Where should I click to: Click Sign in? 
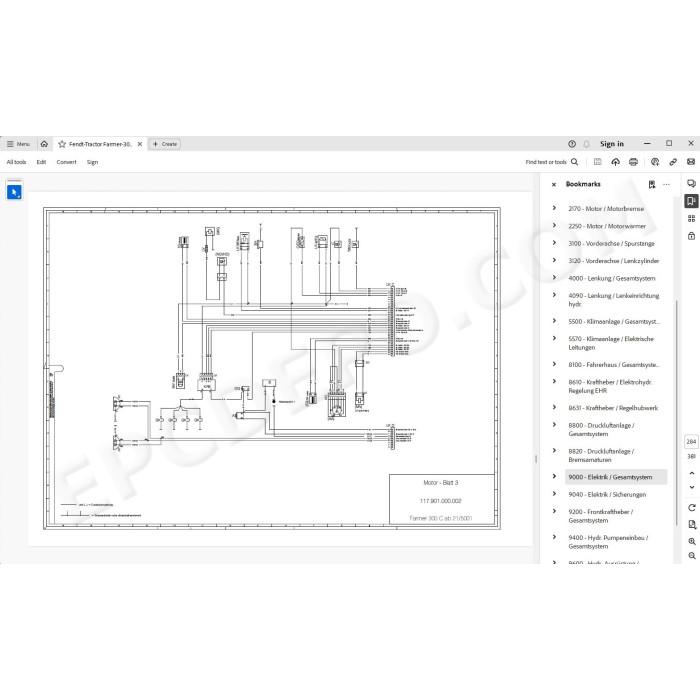click(x=612, y=144)
